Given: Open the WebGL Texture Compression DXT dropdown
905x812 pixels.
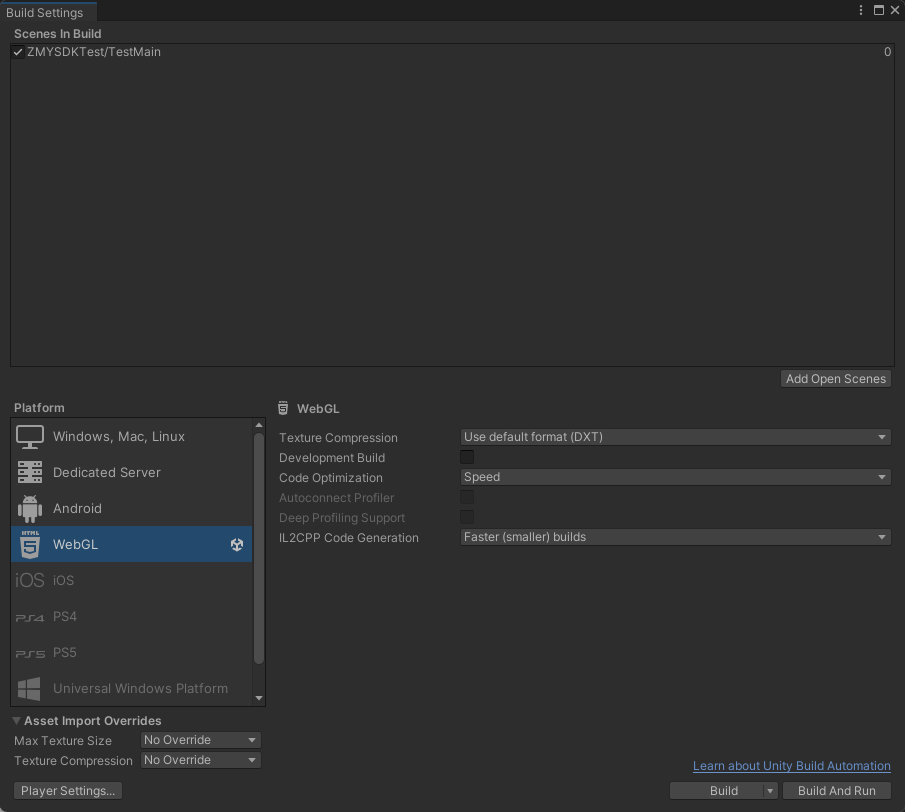Looking at the screenshot, I should (x=675, y=437).
